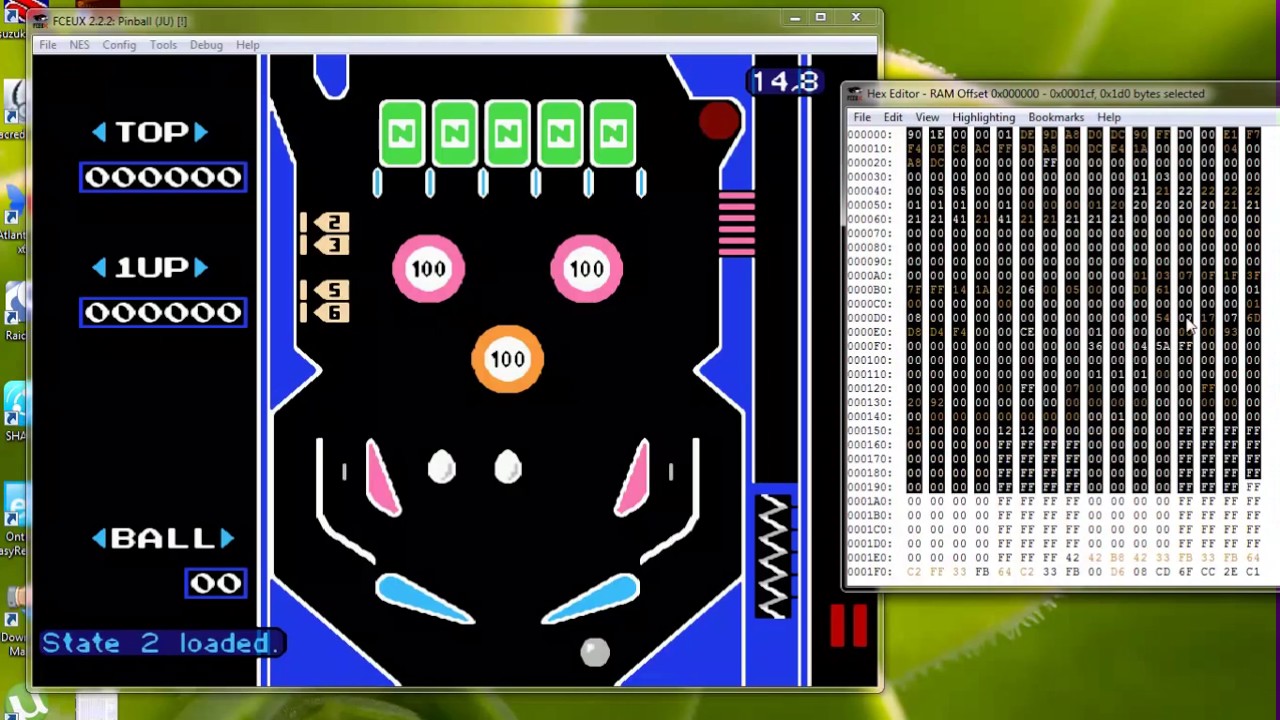Click the TOP score value 000000
Viewport: 1280px width, 720px height.
point(163,177)
